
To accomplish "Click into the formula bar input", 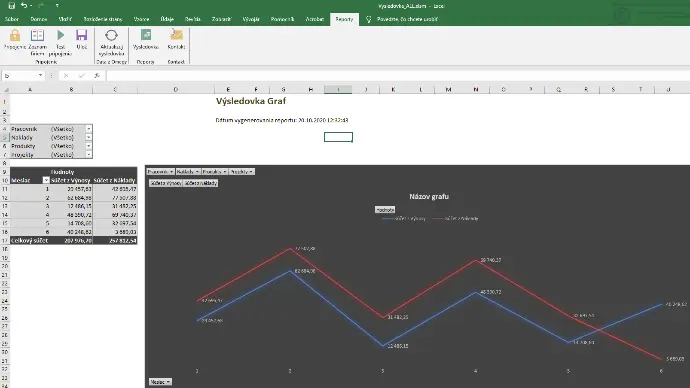I will point(396,76).
